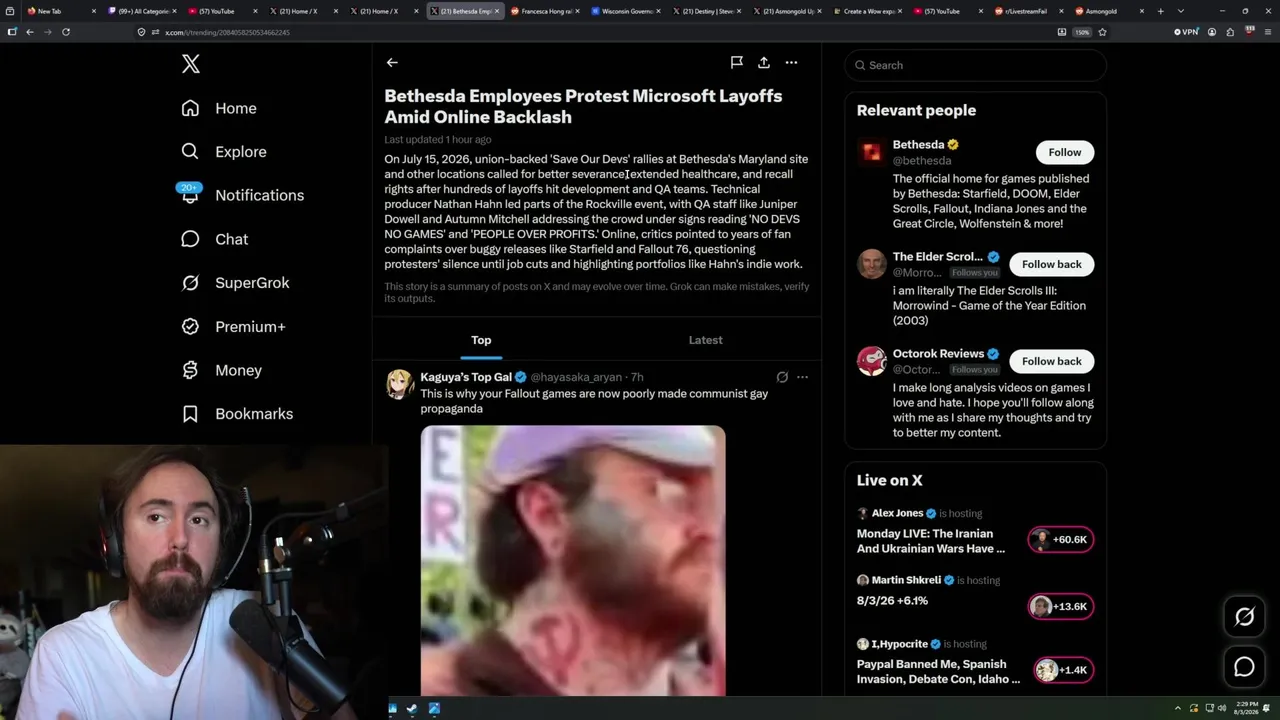The width and height of the screenshot is (1280, 720).
Task: Bookmark this page with the star icon
Action: coord(1102,32)
